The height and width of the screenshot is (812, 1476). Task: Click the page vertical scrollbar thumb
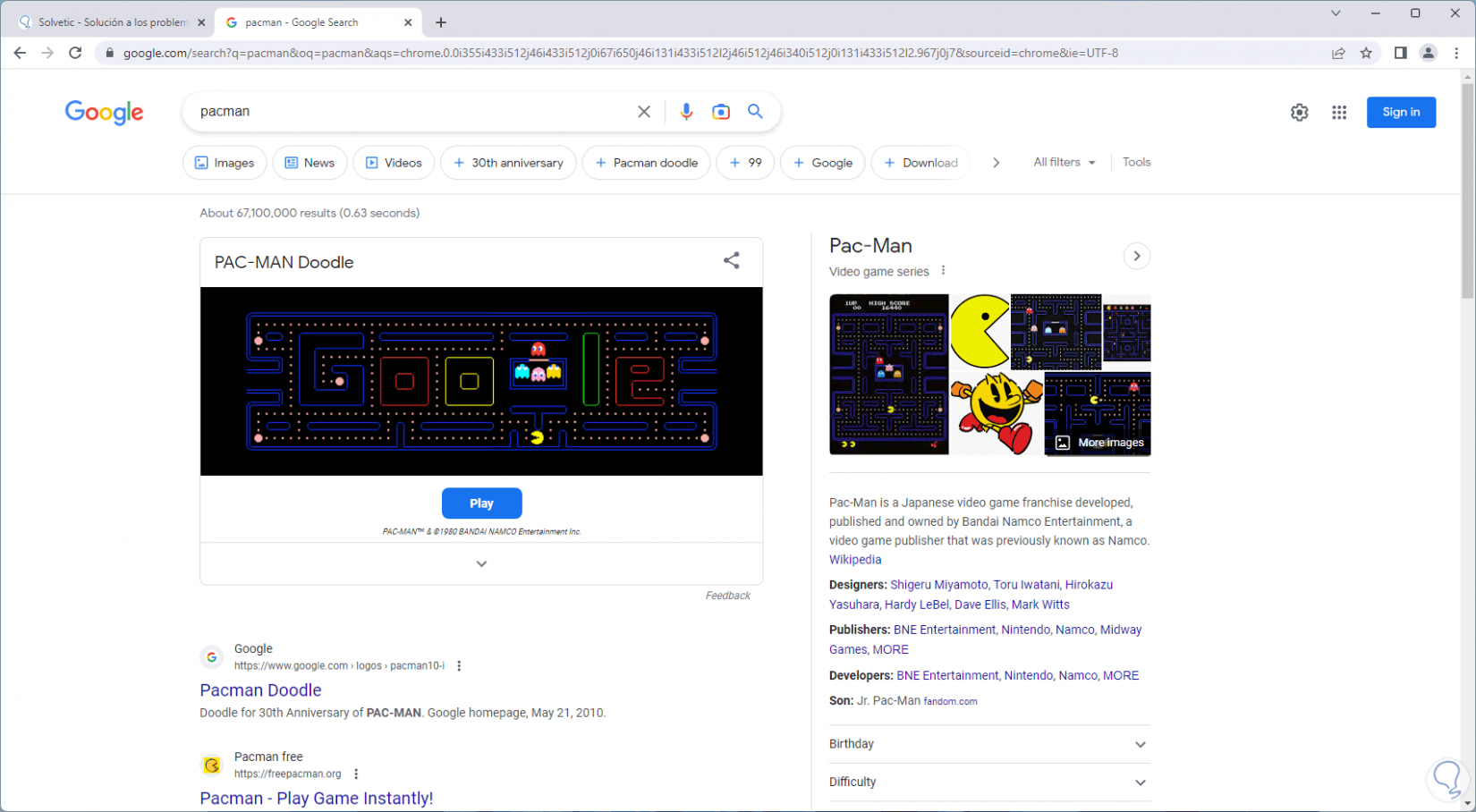(x=1467, y=191)
